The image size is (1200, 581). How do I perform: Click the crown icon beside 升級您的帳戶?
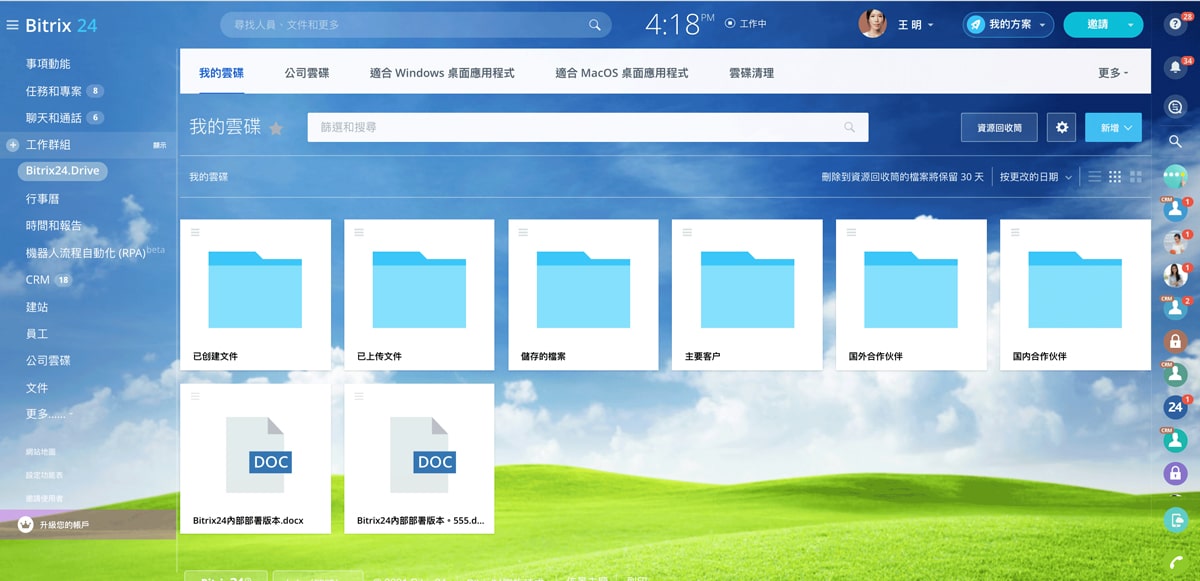(x=26, y=524)
